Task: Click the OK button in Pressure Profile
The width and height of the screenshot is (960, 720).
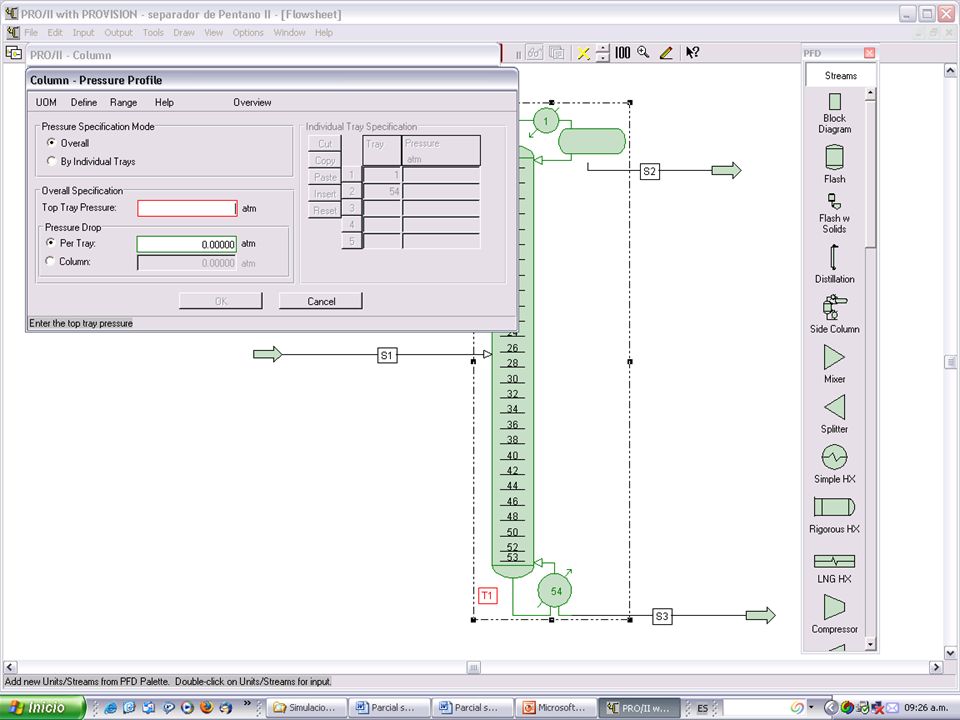Action: (x=220, y=301)
